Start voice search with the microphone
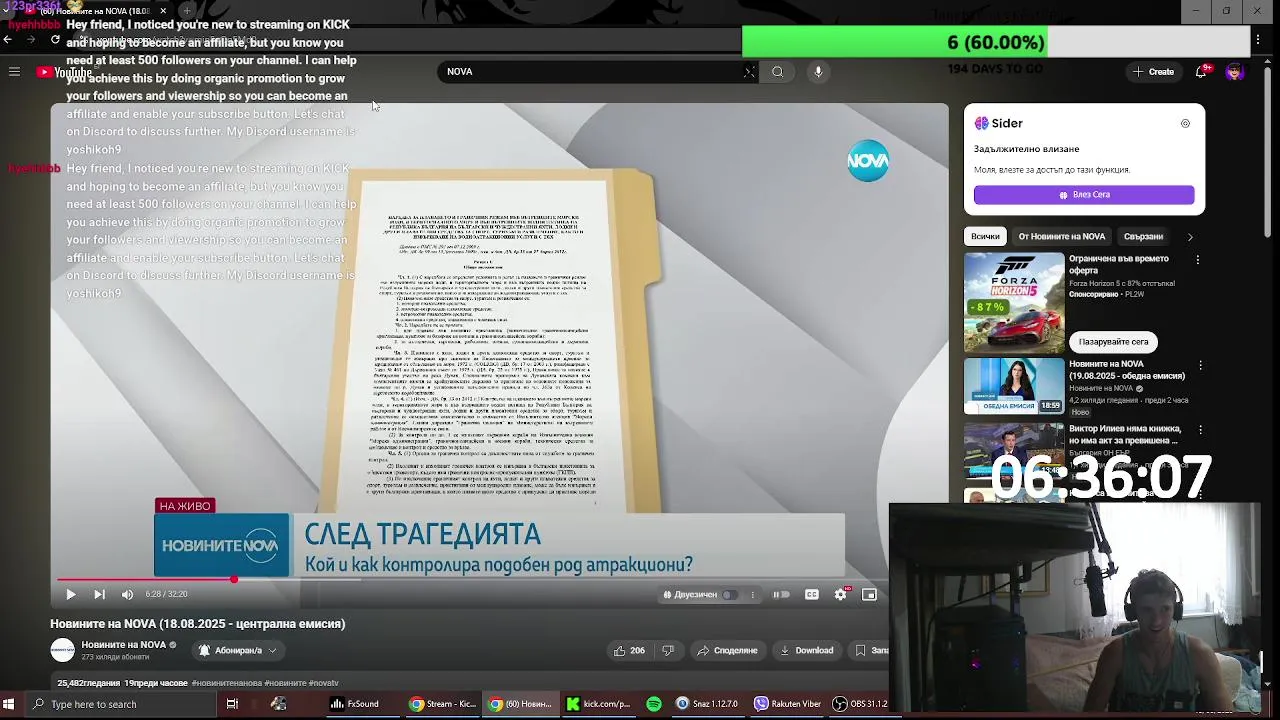The image size is (1280, 720). point(818,72)
